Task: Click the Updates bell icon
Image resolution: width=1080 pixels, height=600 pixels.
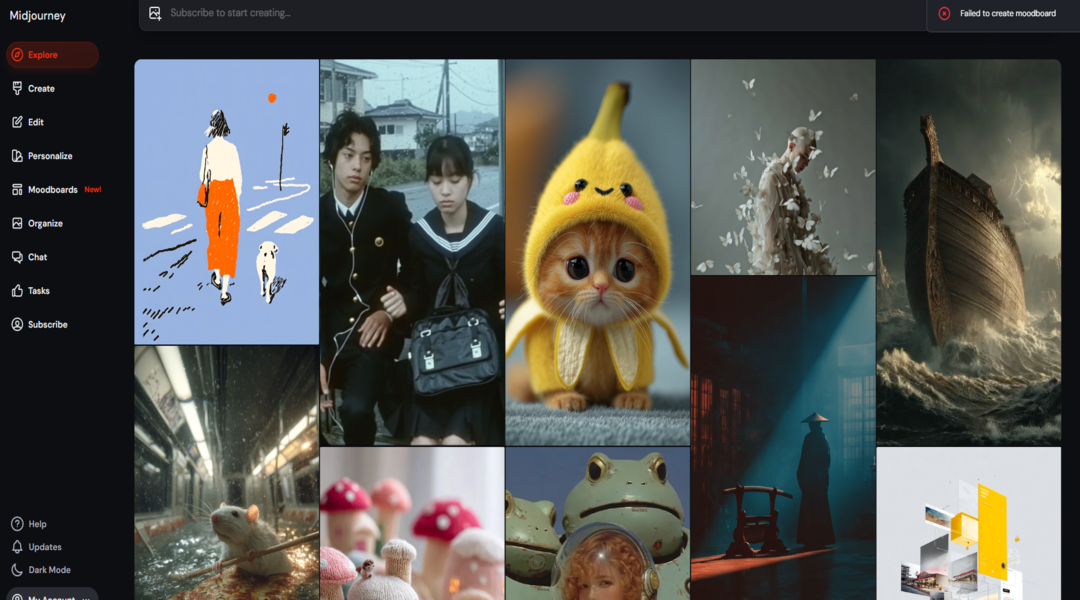Action: click(x=17, y=547)
